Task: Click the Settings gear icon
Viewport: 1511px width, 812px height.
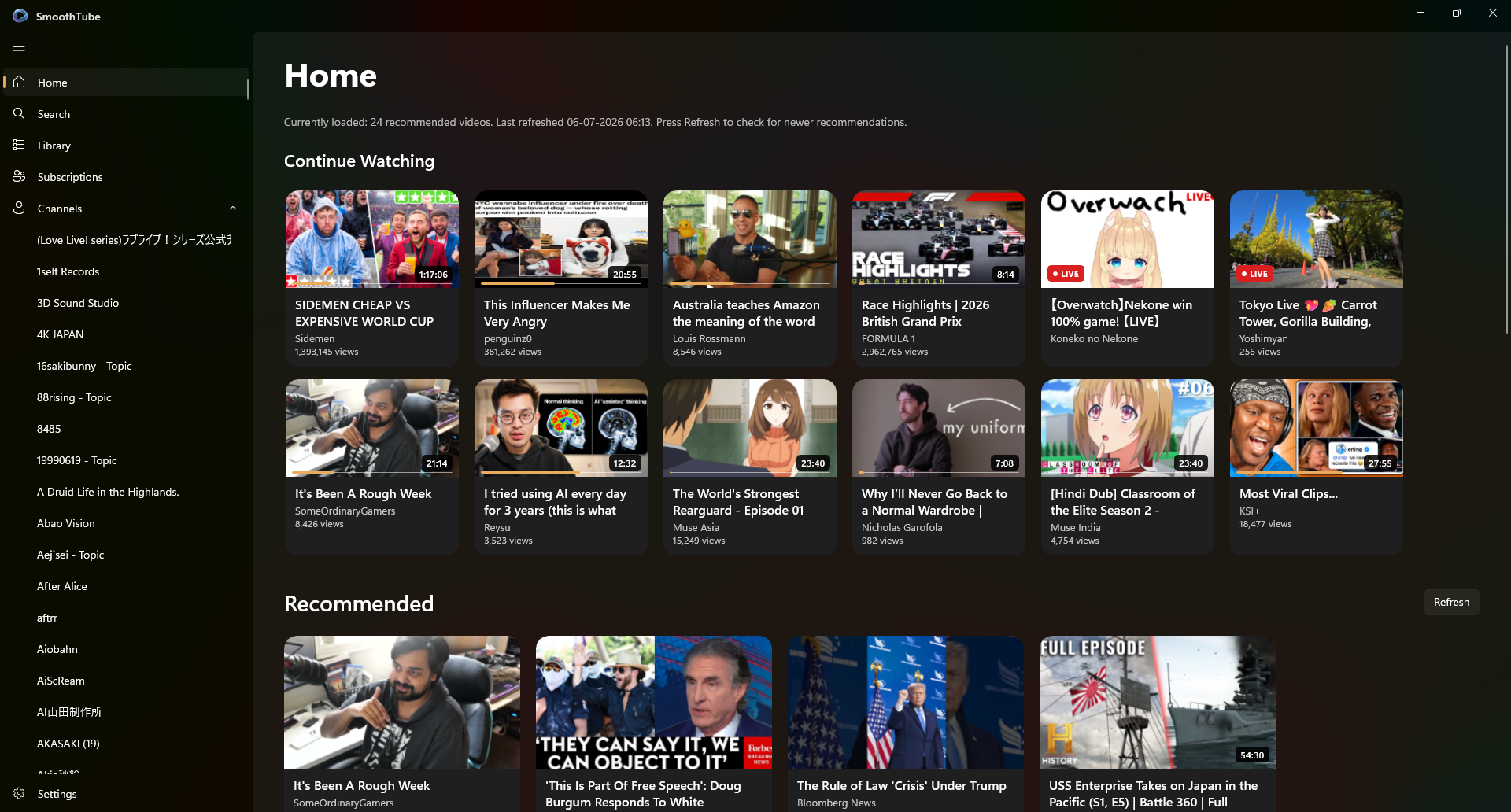Action: click(19, 793)
